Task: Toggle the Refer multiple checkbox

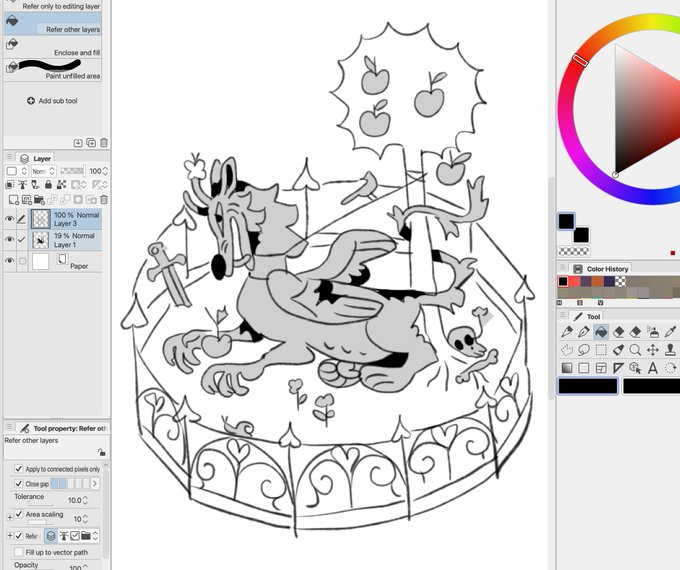Action: [x=19, y=536]
